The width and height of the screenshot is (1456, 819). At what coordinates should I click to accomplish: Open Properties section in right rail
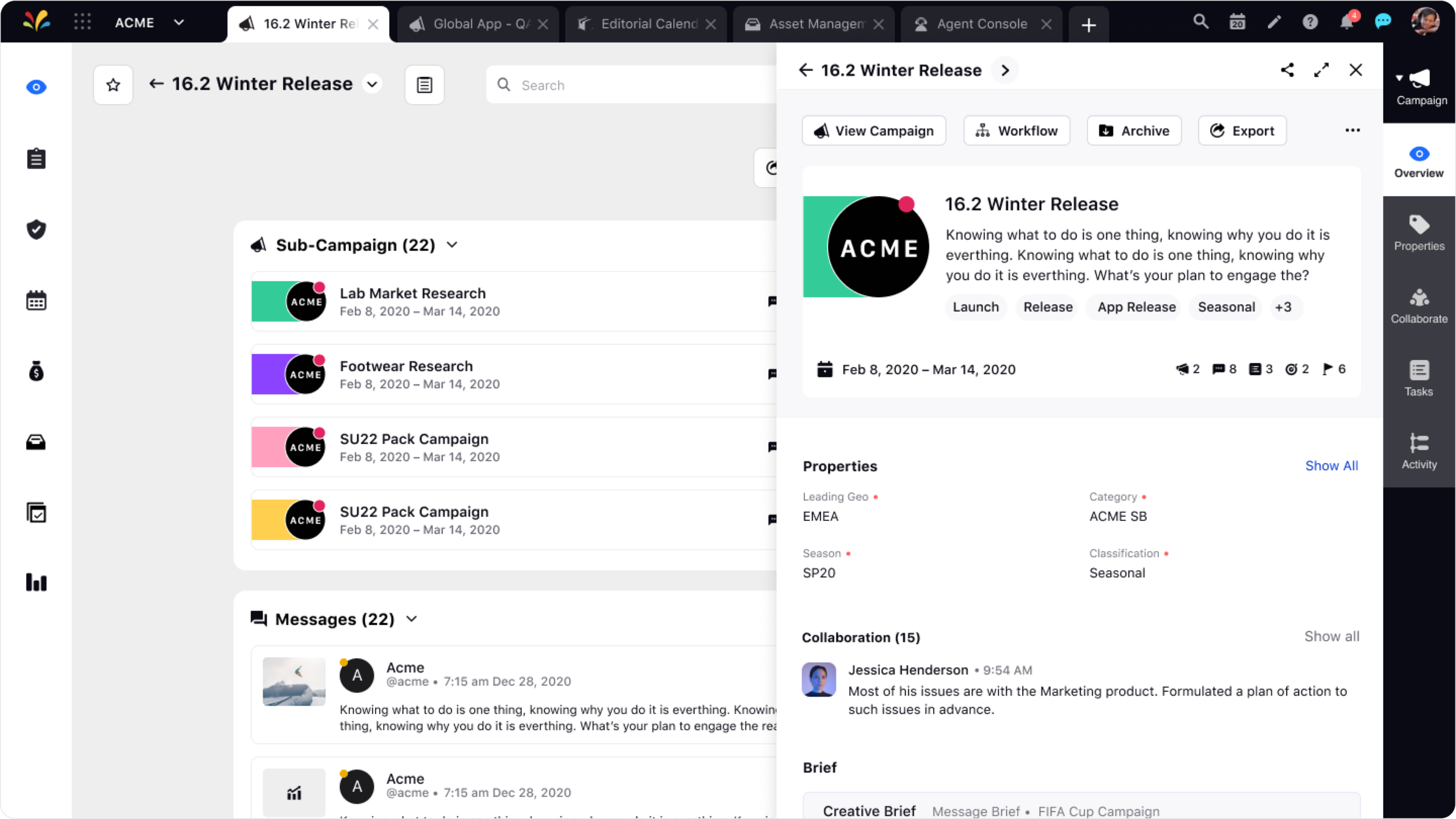coord(1419,233)
